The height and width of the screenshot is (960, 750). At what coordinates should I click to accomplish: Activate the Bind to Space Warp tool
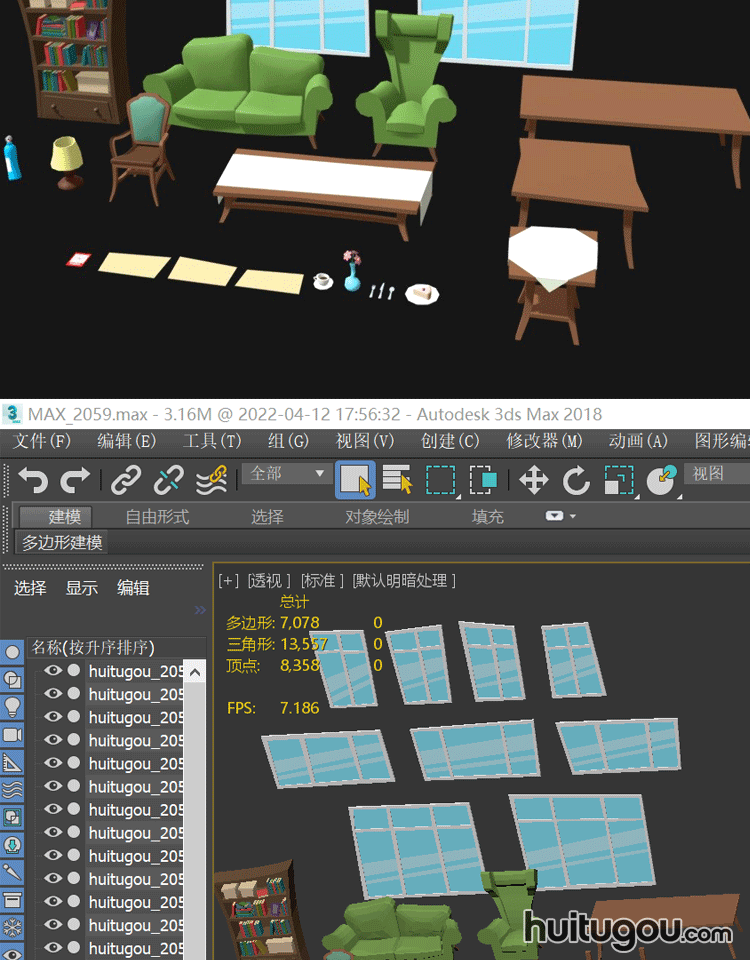click(211, 480)
